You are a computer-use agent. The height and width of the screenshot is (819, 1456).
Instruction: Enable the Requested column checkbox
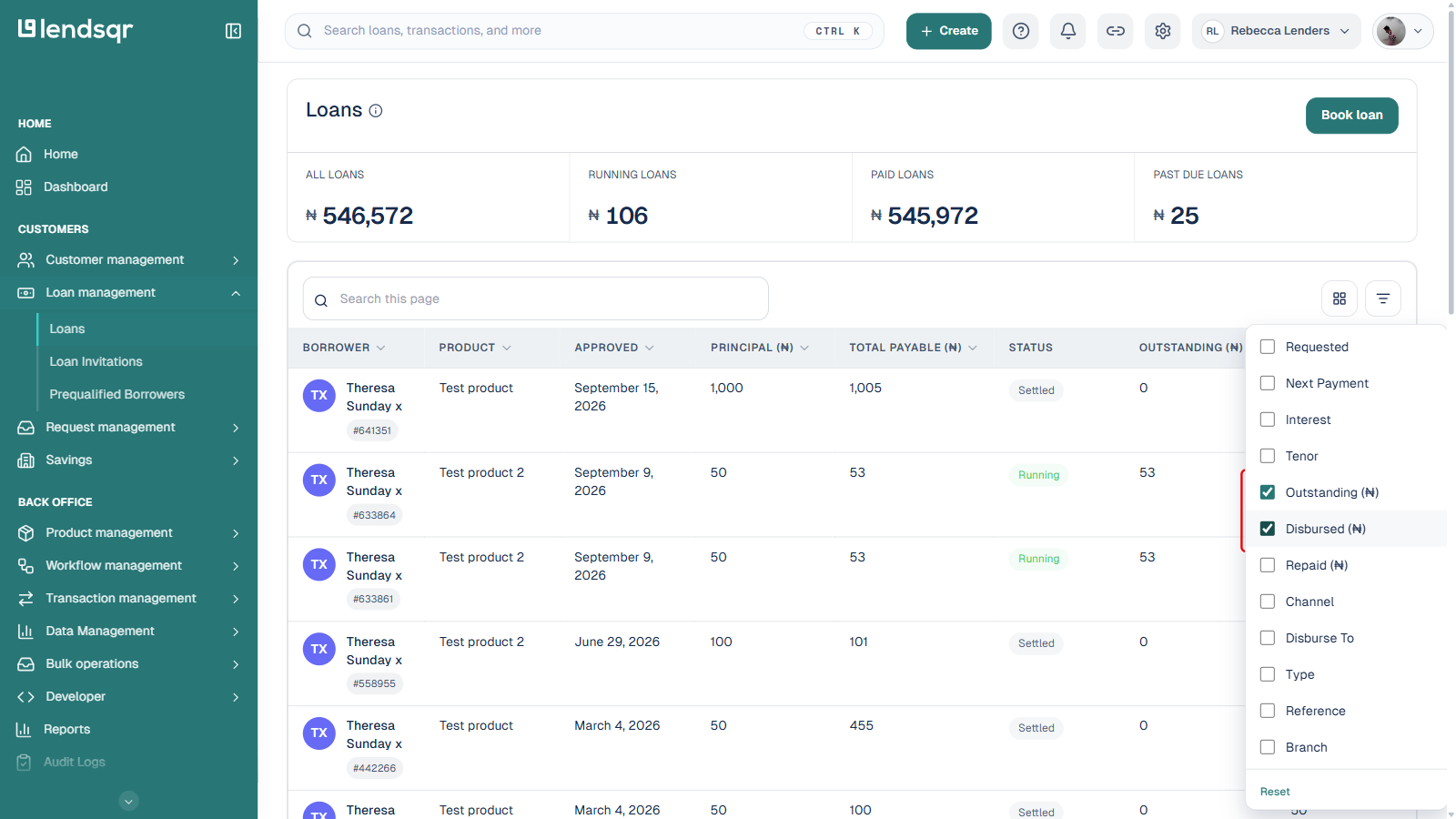(x=1268, y=347)
